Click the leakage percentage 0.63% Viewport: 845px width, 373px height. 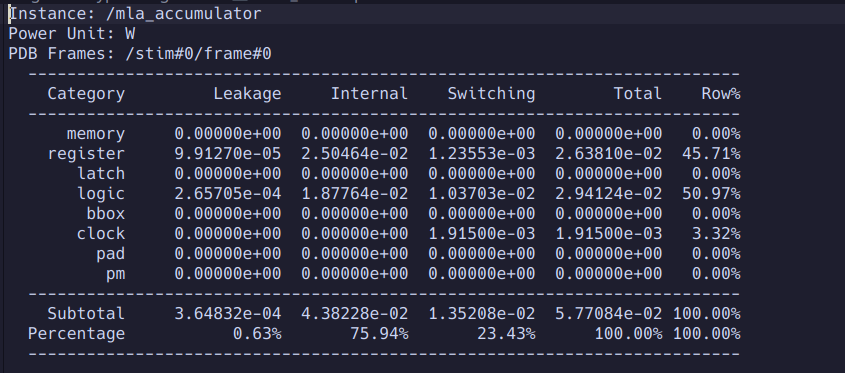(257, 334)
